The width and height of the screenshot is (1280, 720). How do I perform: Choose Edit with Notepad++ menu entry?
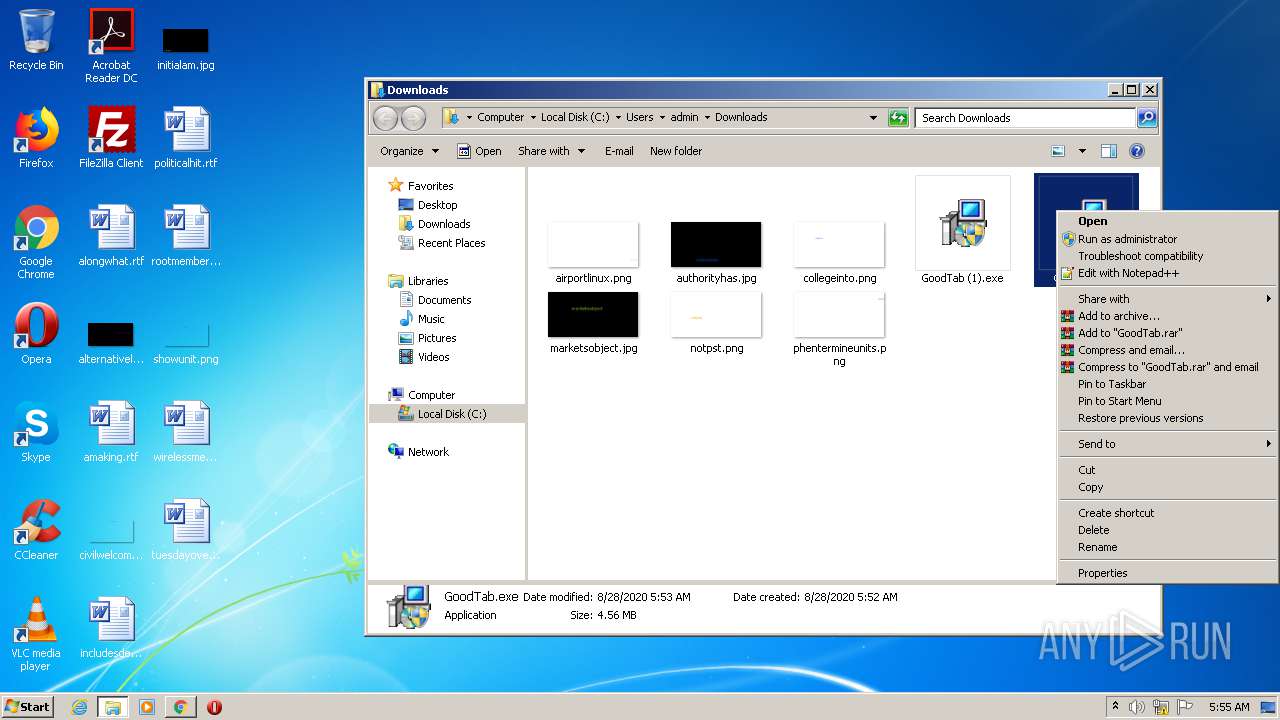tap(1128, 273)
